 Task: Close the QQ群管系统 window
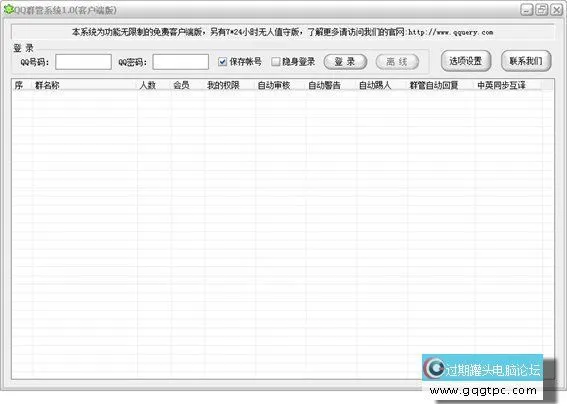click(x=556, y=10)
